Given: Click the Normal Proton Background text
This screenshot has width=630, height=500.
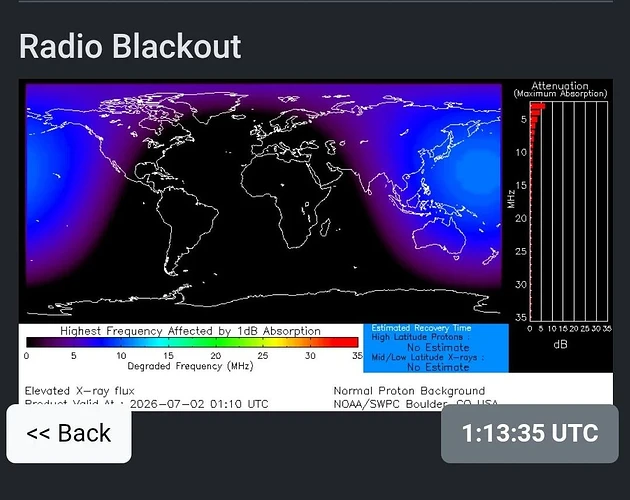Looking at the screenshot, I should pos(409,391).
